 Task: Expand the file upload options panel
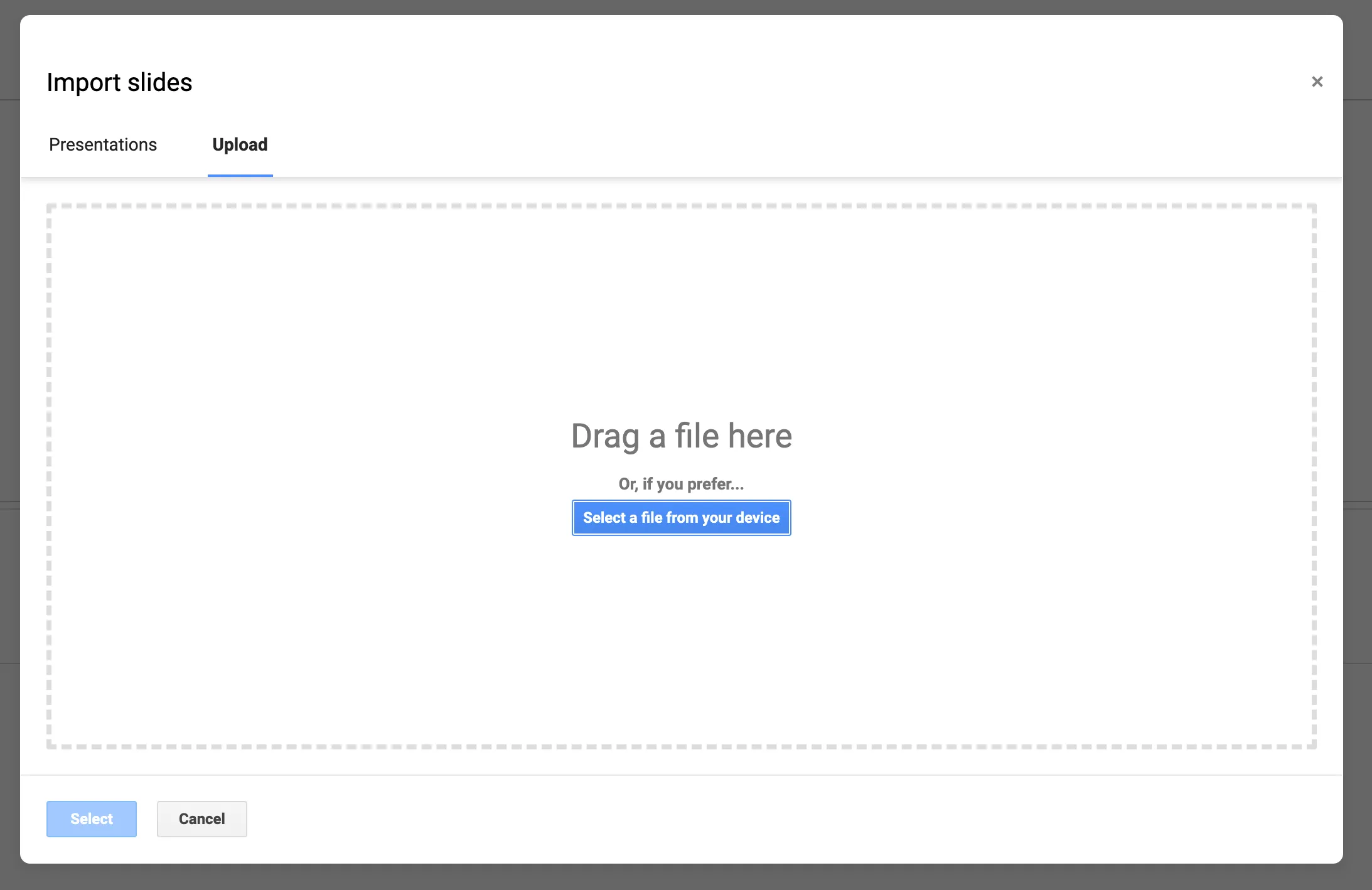pos(241,144)
